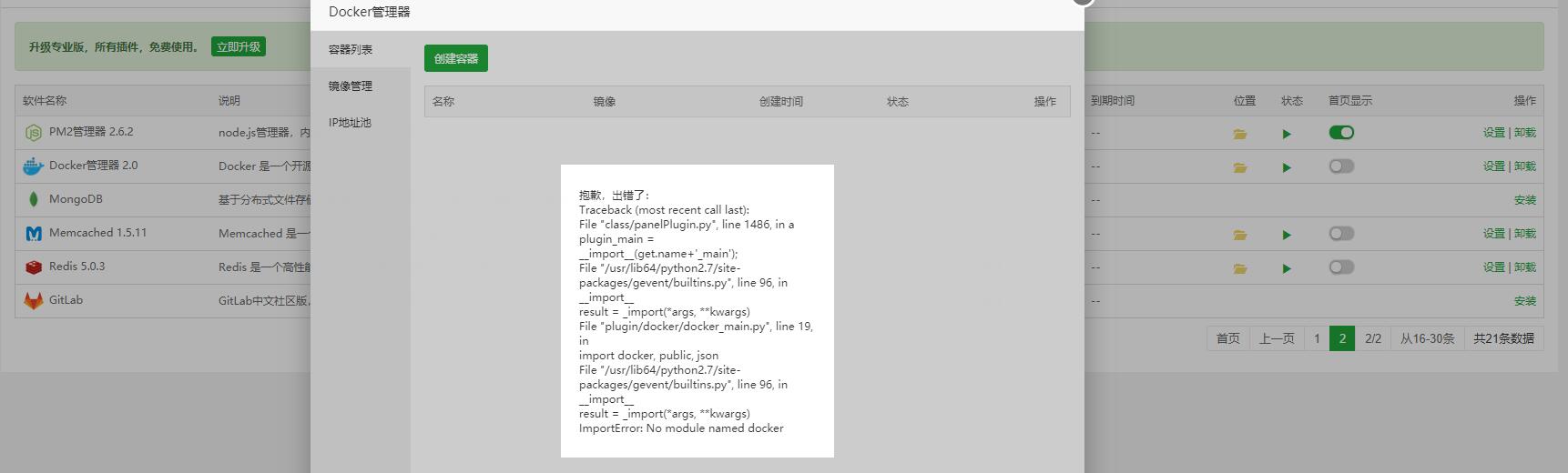This screenshot has width=1568, height=473.
Task: Select current page 2 button
Action: 1342,338
